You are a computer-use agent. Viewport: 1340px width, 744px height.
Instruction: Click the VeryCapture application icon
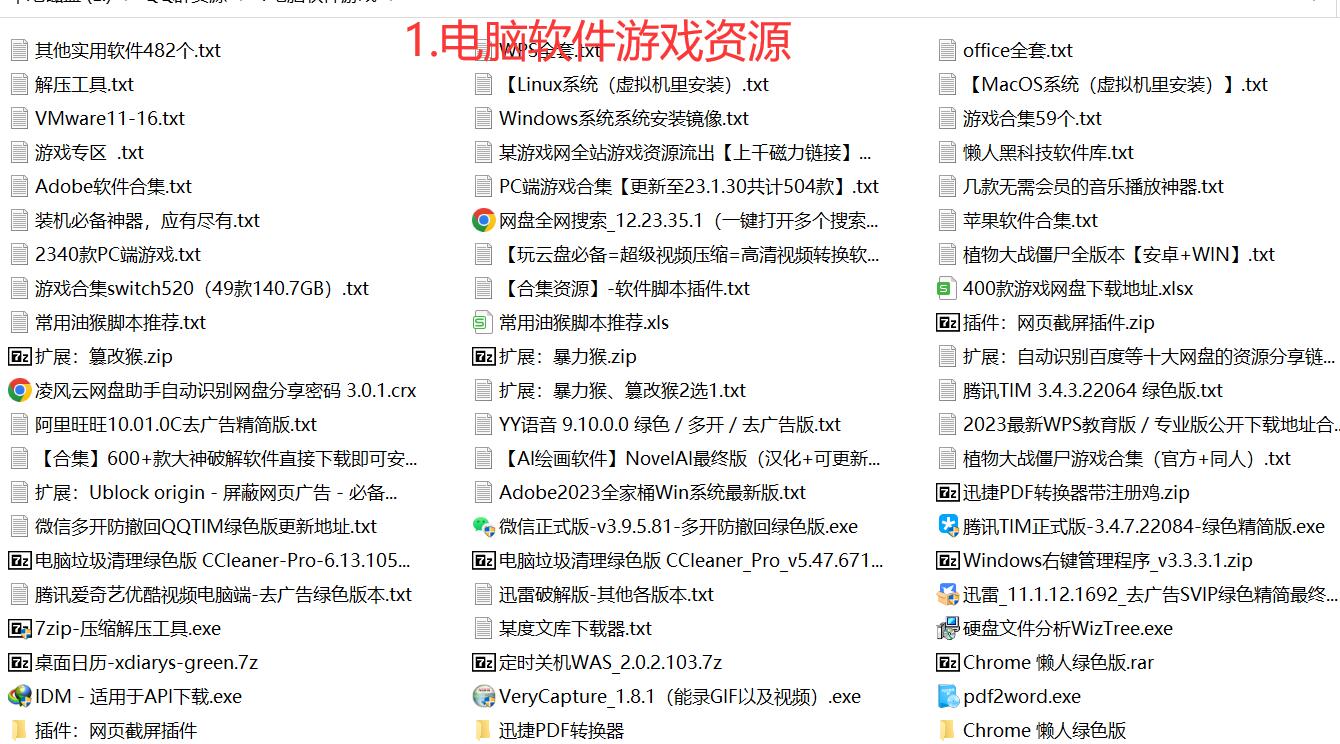483,696
